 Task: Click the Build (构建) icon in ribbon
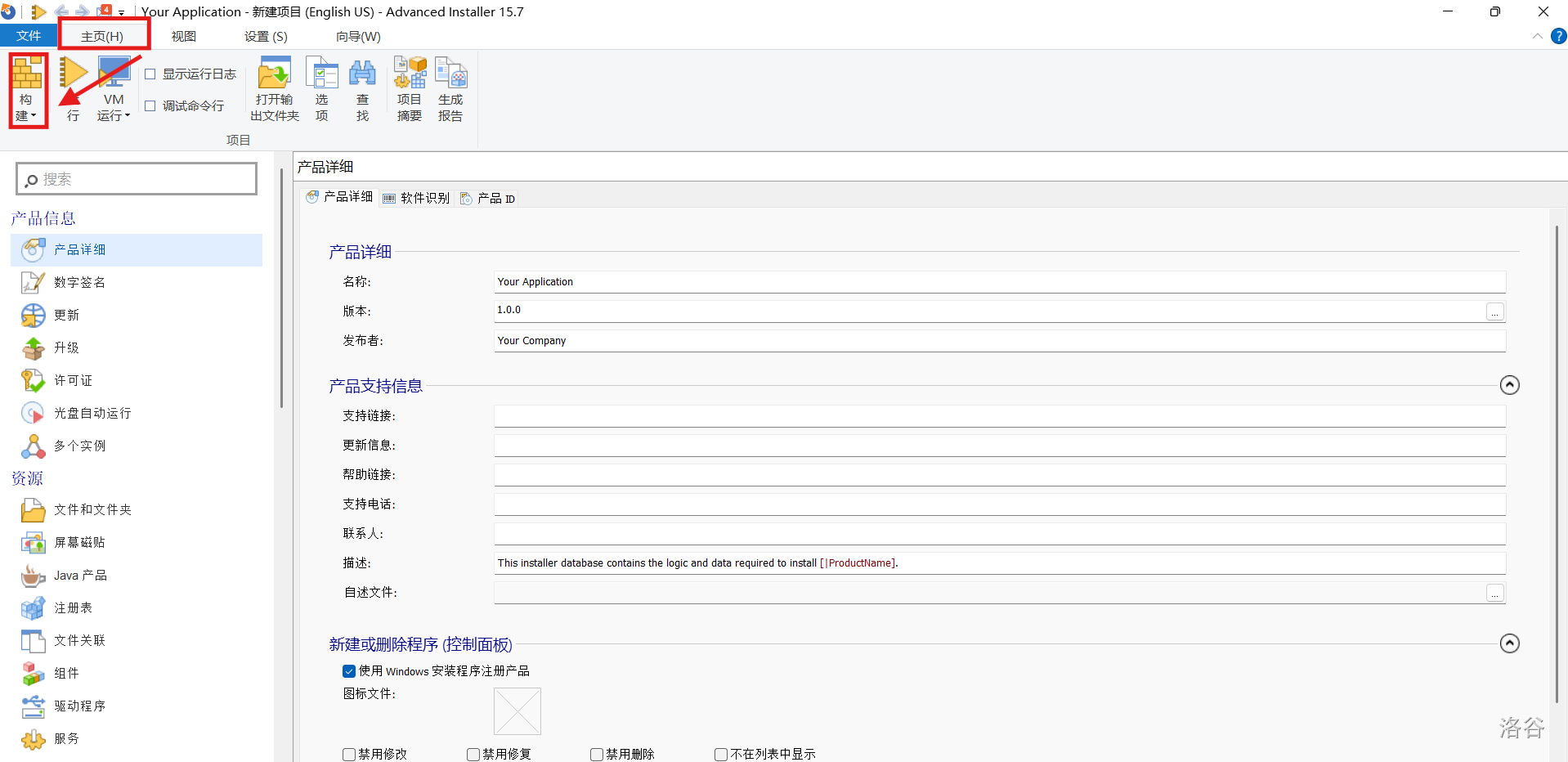click(x=27, y=75)
